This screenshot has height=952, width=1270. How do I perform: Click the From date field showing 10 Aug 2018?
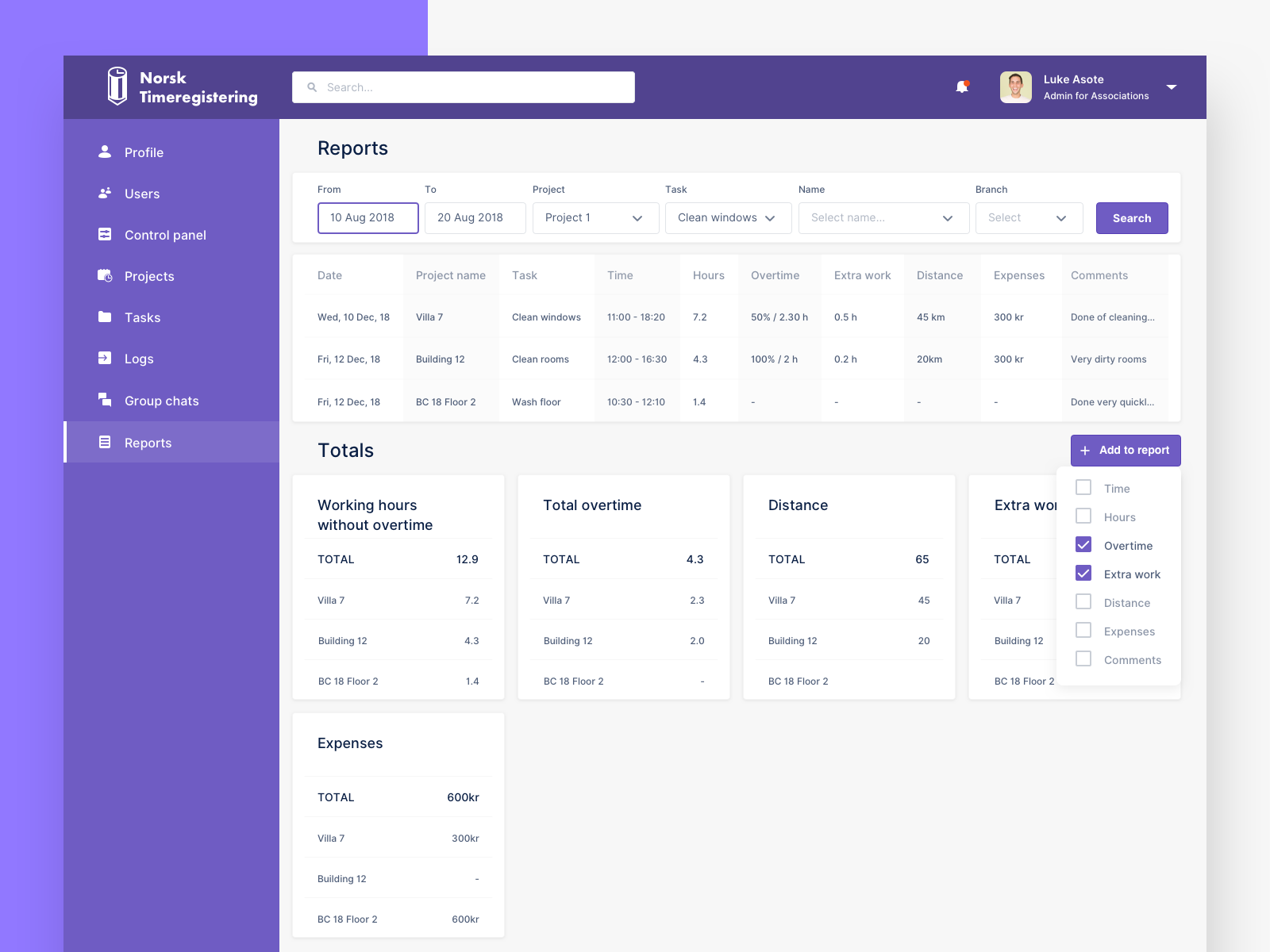click(x=368, y=217)
